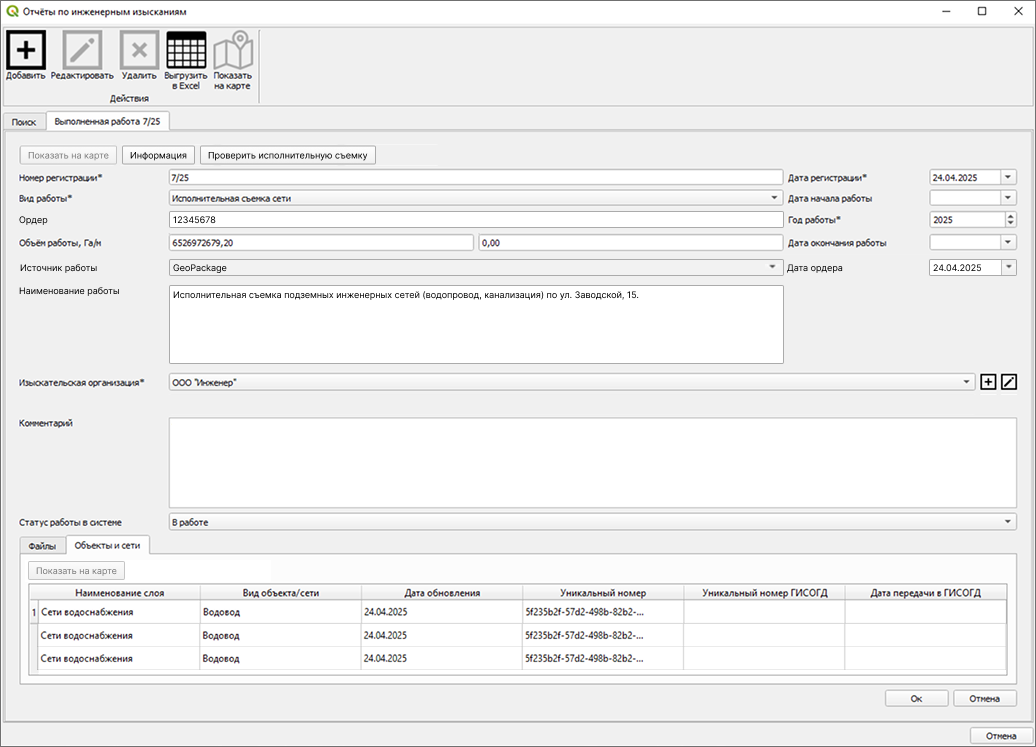The width and height of the screenshot is (1036, 747).
Task: Open the Источник работы GeoPackage dropdown
Action: pos(772,267)
